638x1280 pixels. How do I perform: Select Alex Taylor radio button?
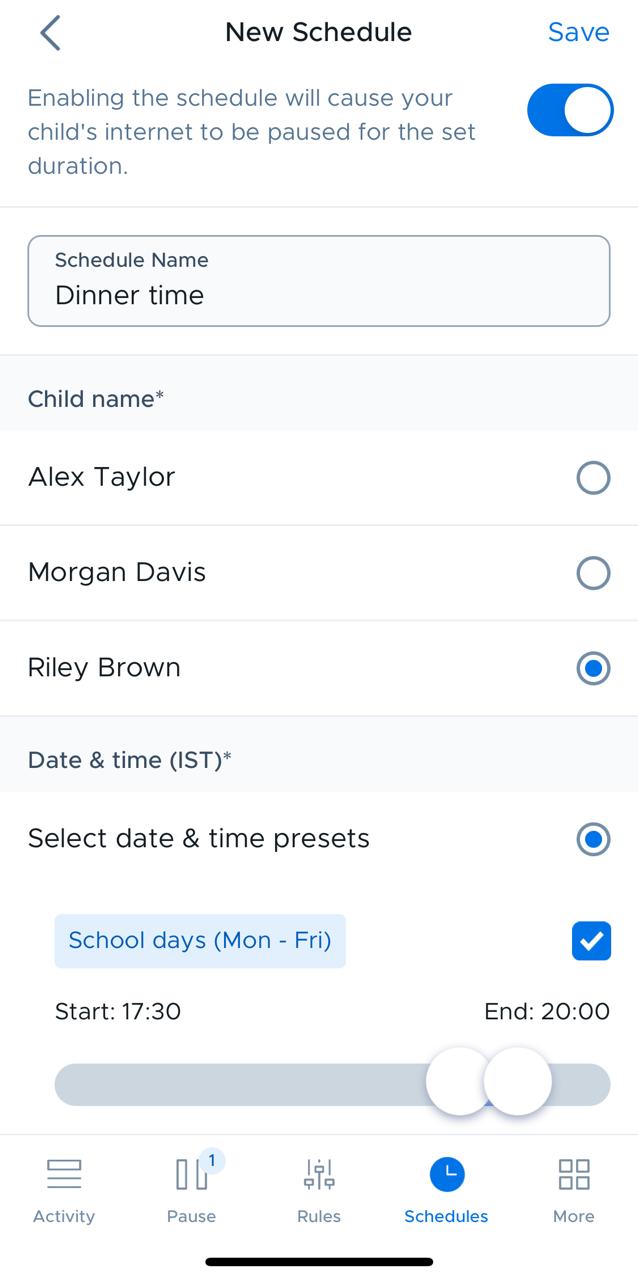[x=593, y=478]
